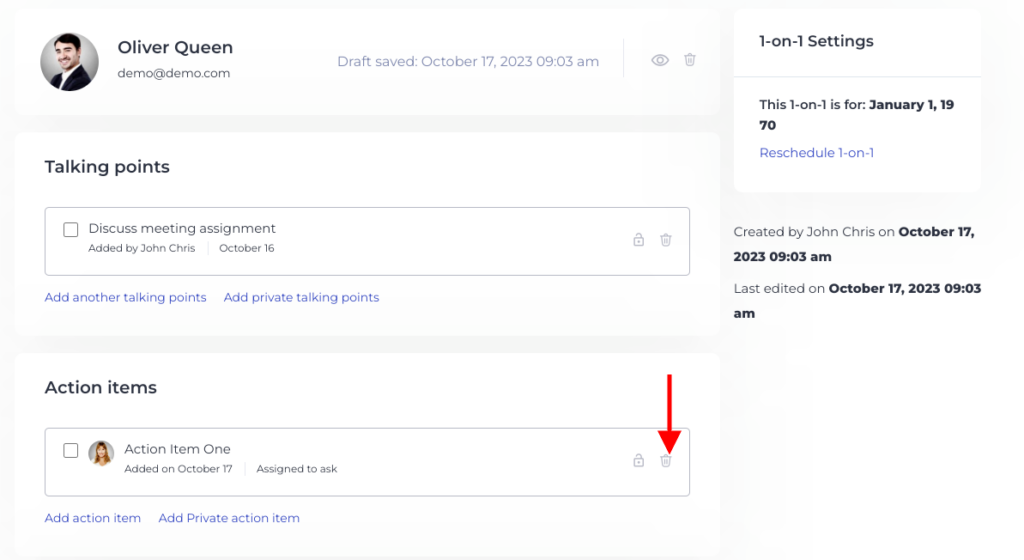Click the Discuss meeting assignment title text

click(182, 228)
